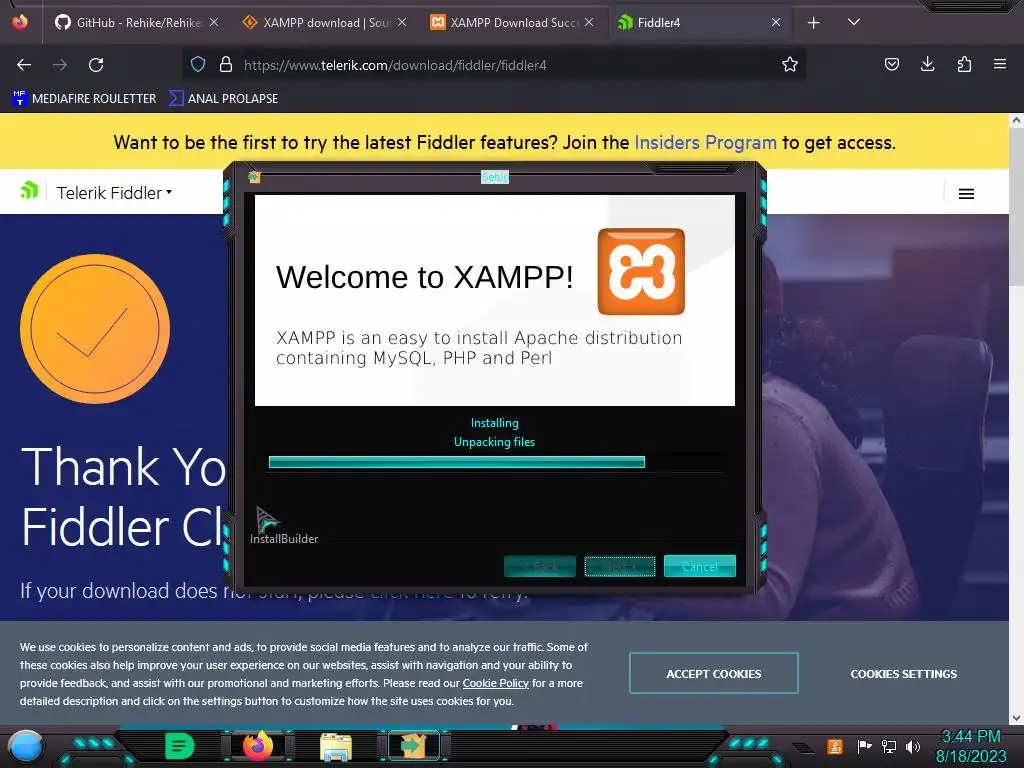Accept cookies on the Telerik page
1024x768 pixels.
[x=713, y=673]
